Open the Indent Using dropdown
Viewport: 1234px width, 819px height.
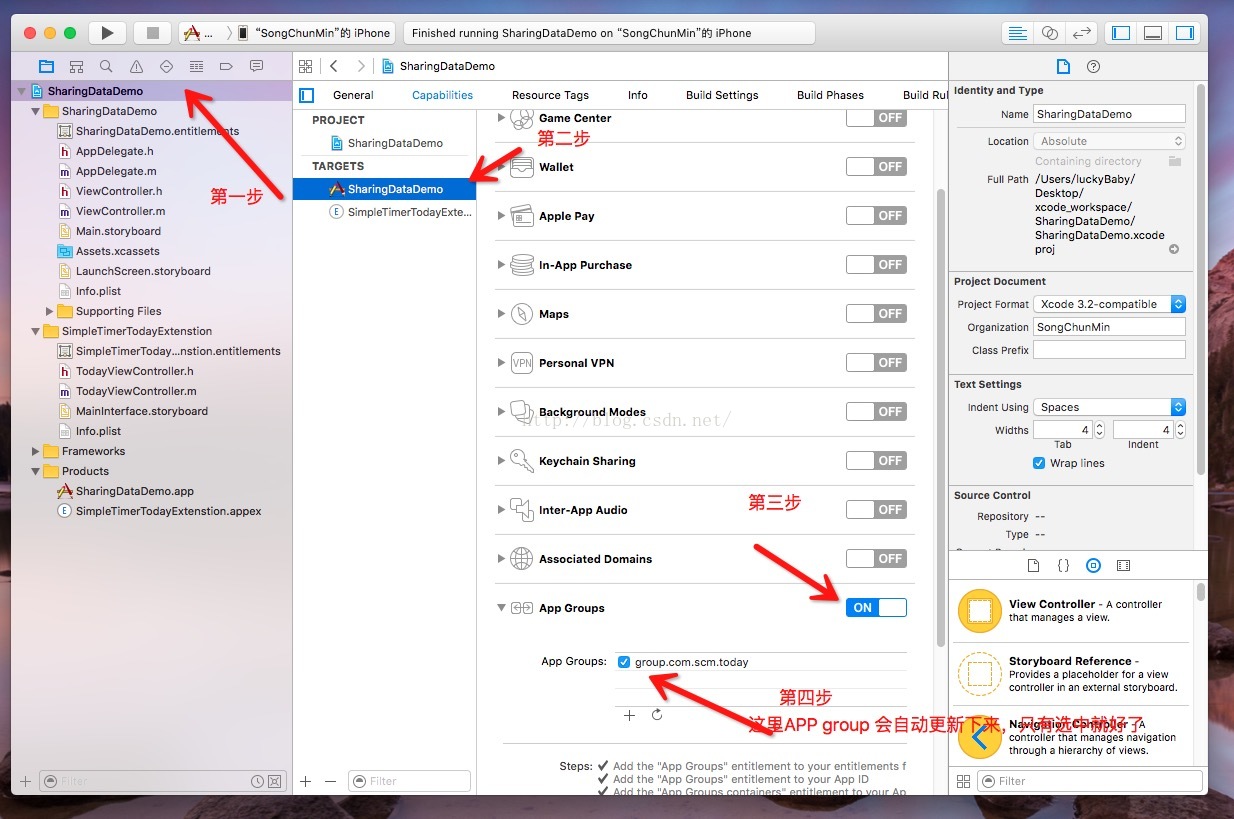tap(1109, 407)
